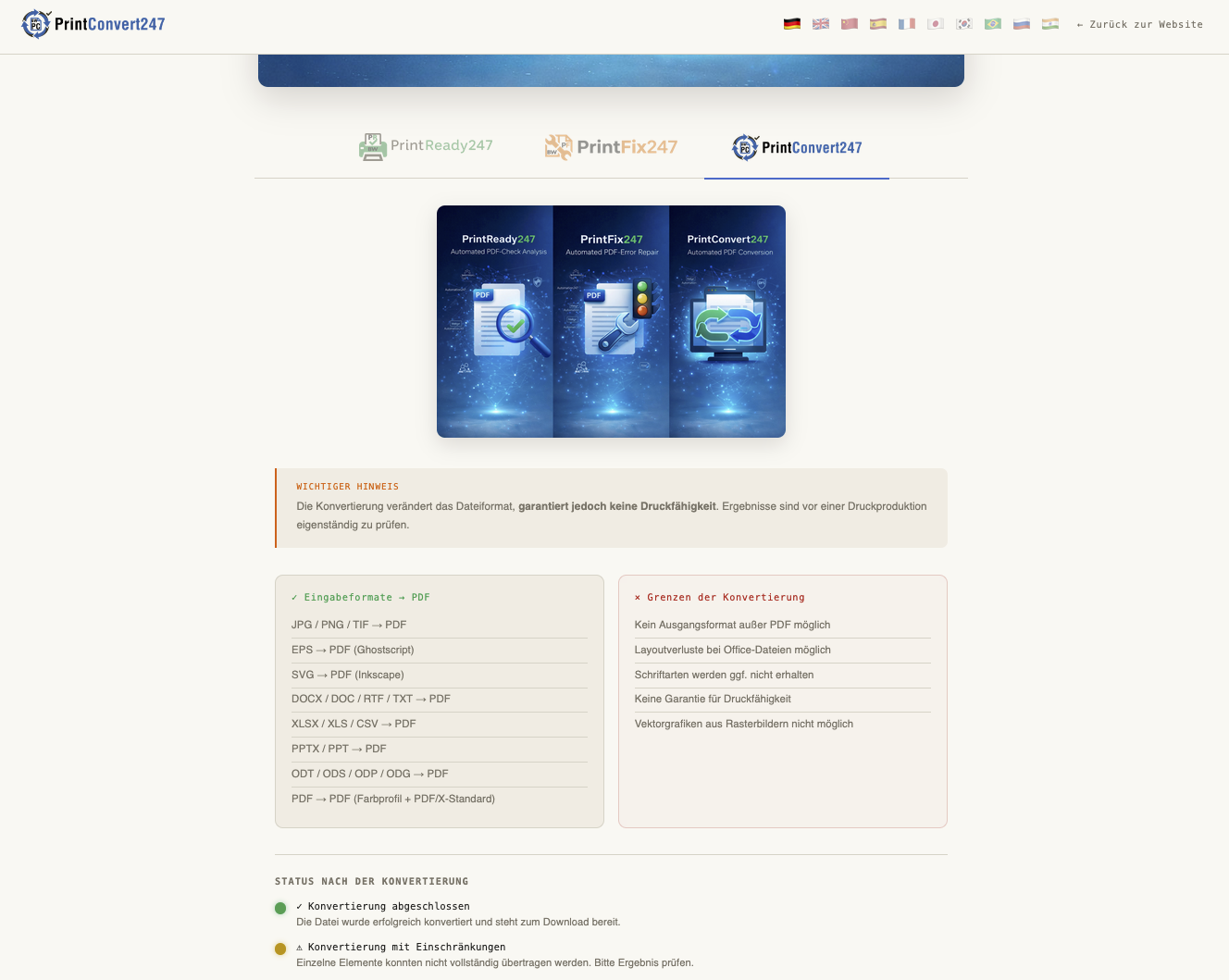Pick the Indian flag language

click(x=1050, y=24)
